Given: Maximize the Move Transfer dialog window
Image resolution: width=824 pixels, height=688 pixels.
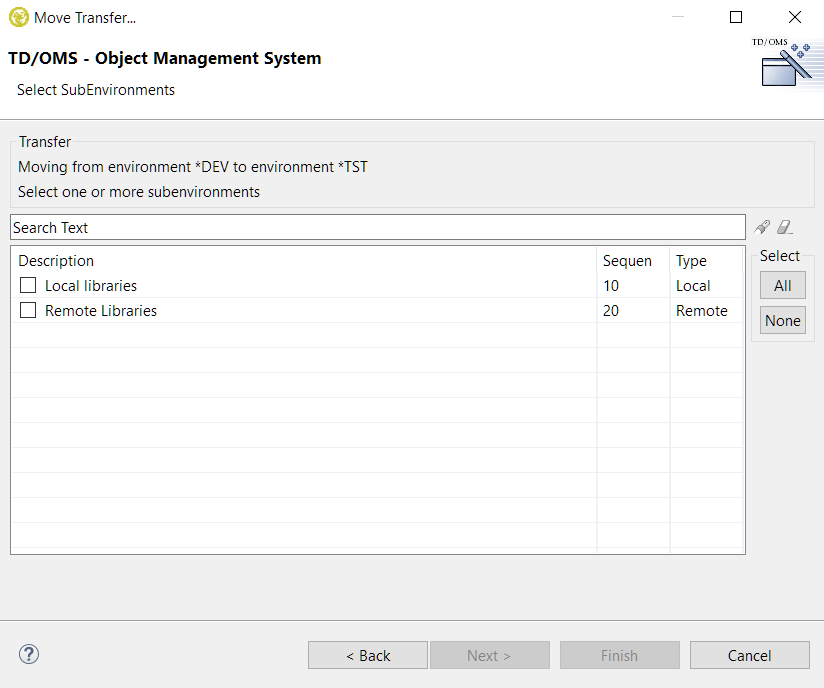Looking at the screenshot, I should pyautogui.click(x=736, y=17).
